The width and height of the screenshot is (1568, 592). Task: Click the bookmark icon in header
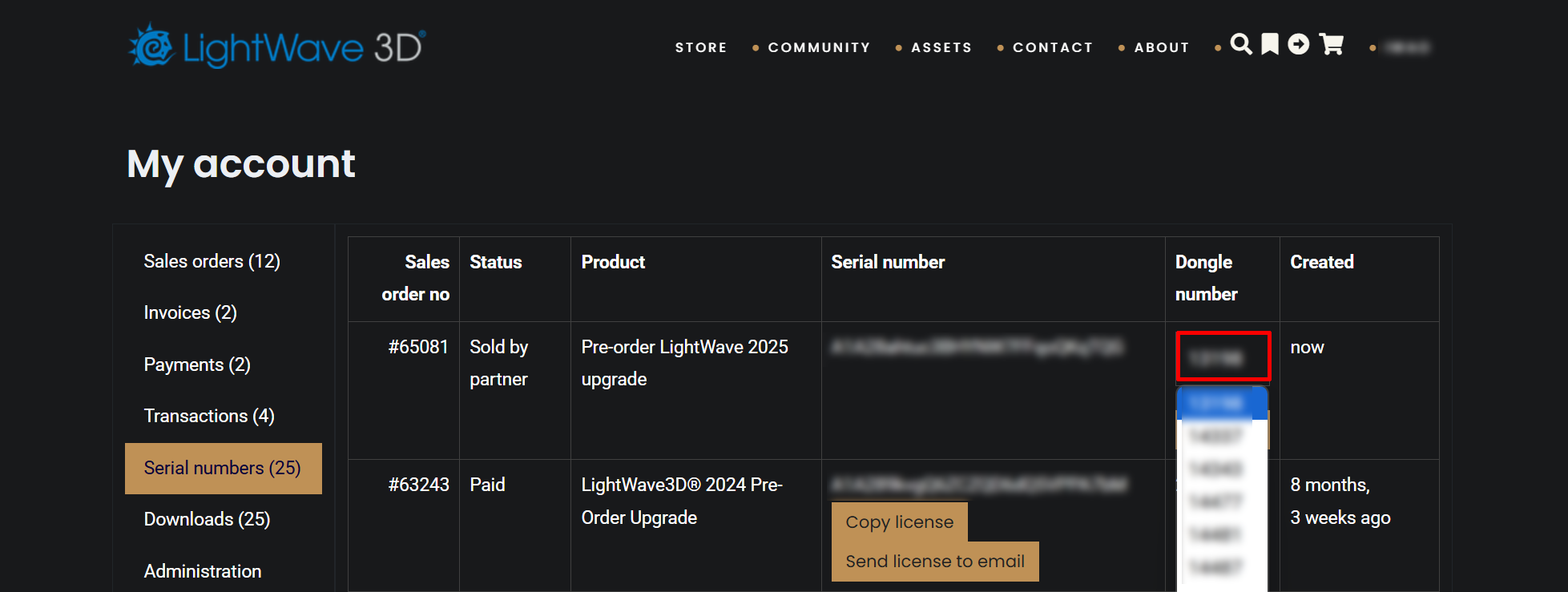coord(1270,44)
